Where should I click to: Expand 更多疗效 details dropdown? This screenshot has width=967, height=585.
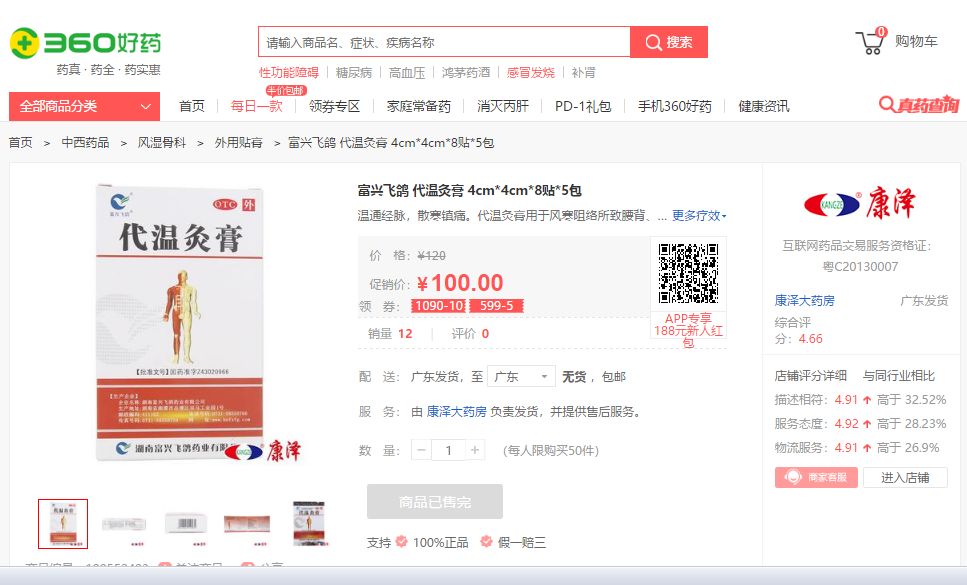(x=699, y=216)
